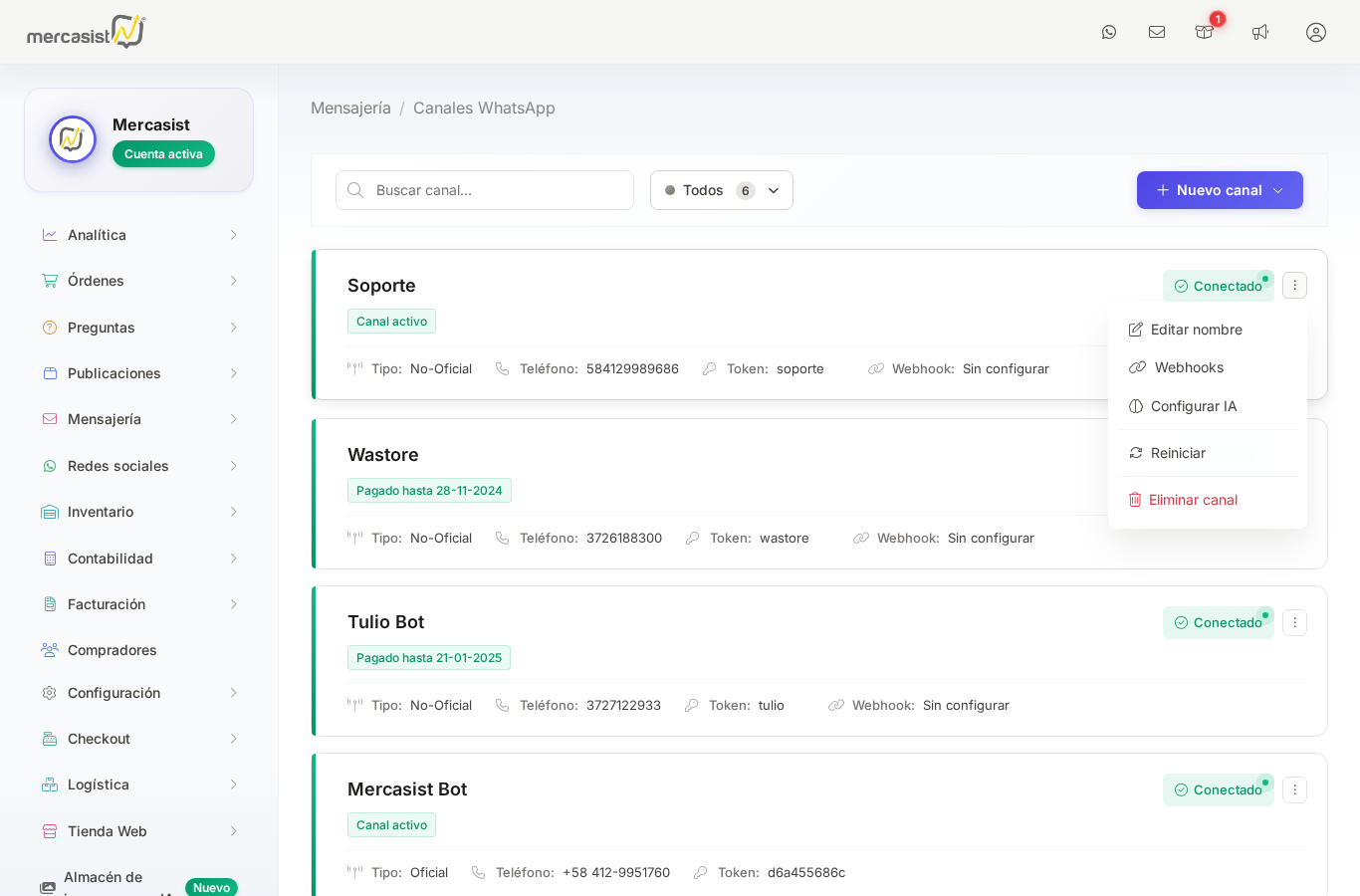Close the Soporte three-dot options menu
1360x896 pixels.
(1294, 286)
